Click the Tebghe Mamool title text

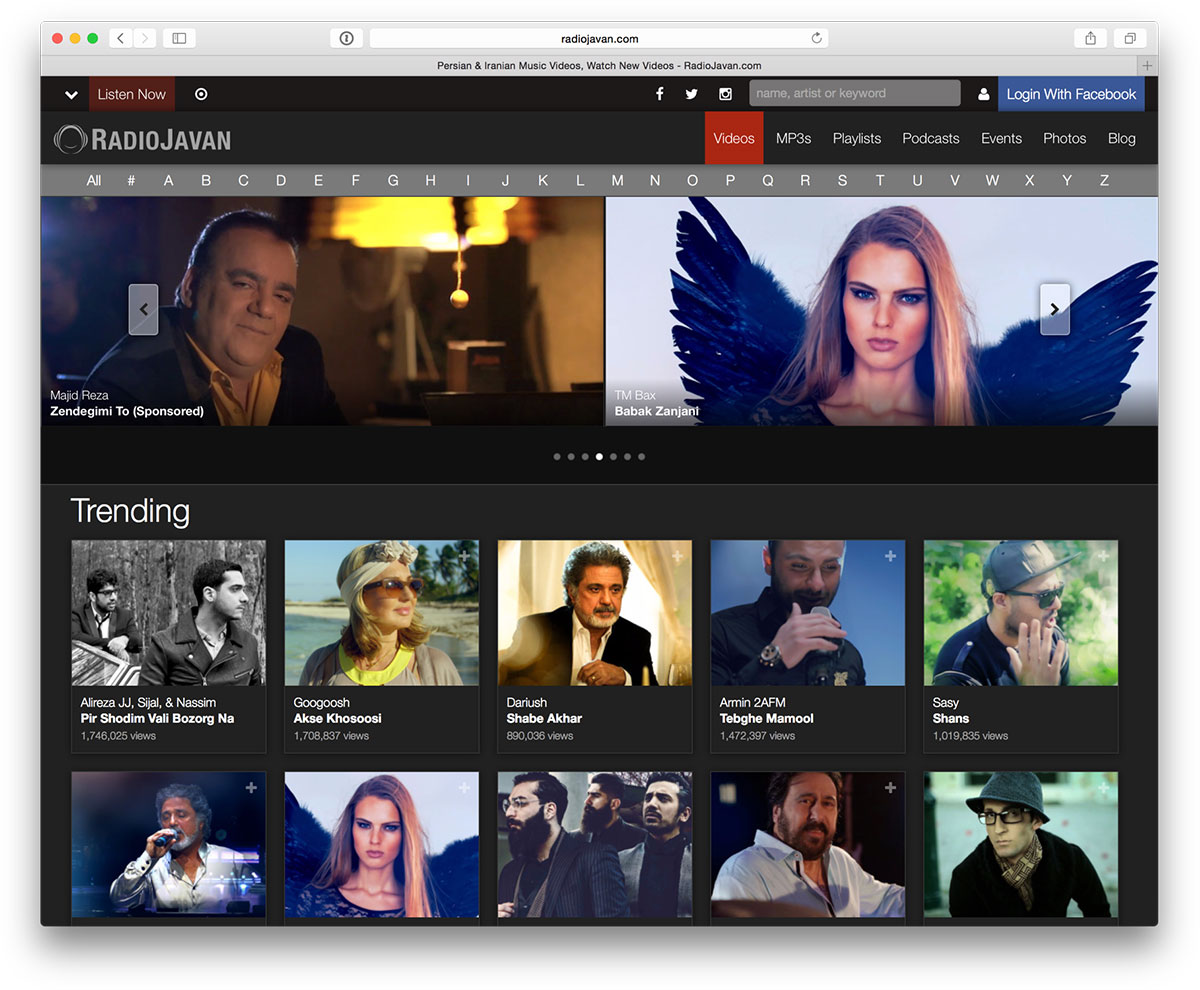[767, 718]
